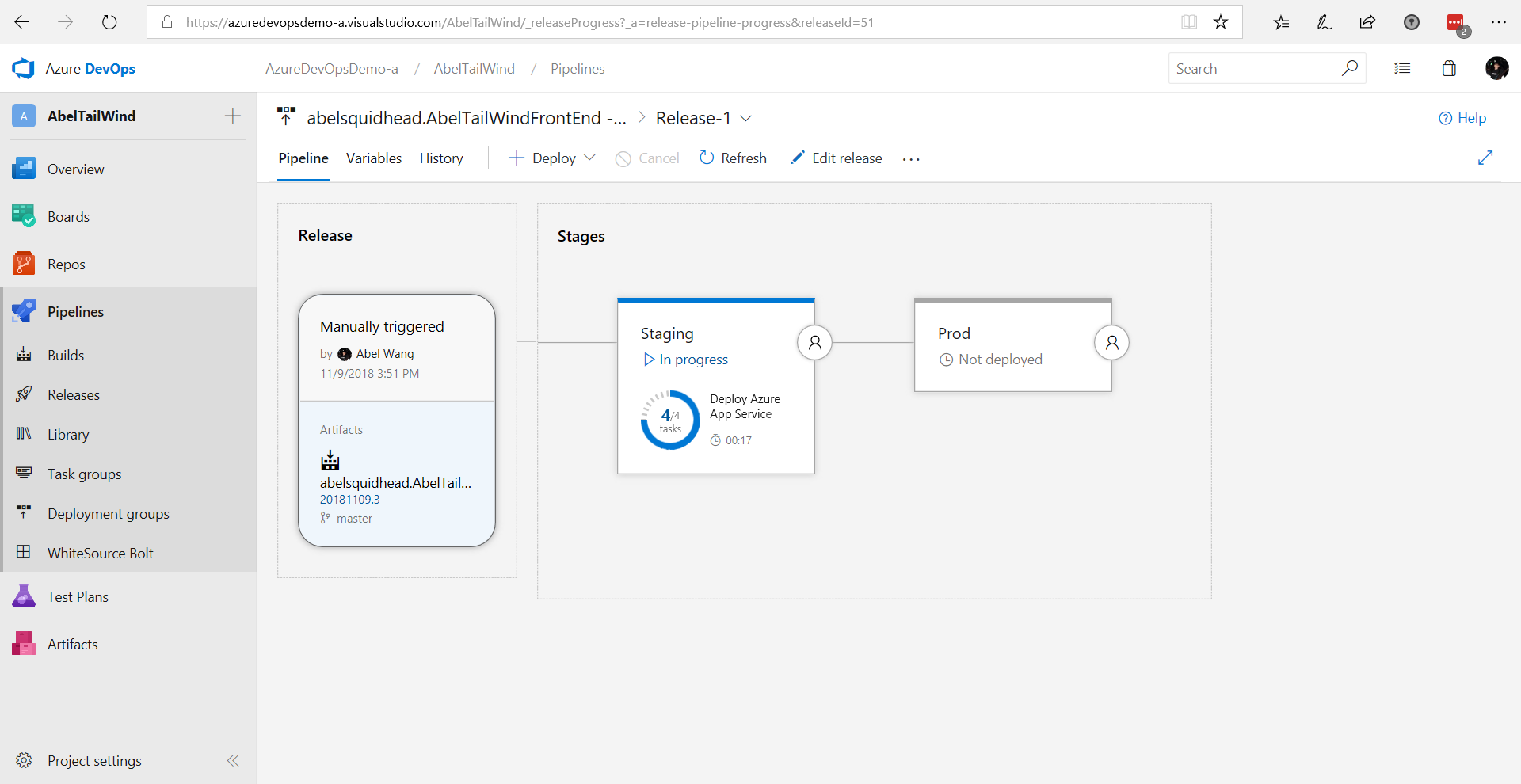1521x784 pixels.
Task: Open Task groups in sidebar
Action: (85, 474)
